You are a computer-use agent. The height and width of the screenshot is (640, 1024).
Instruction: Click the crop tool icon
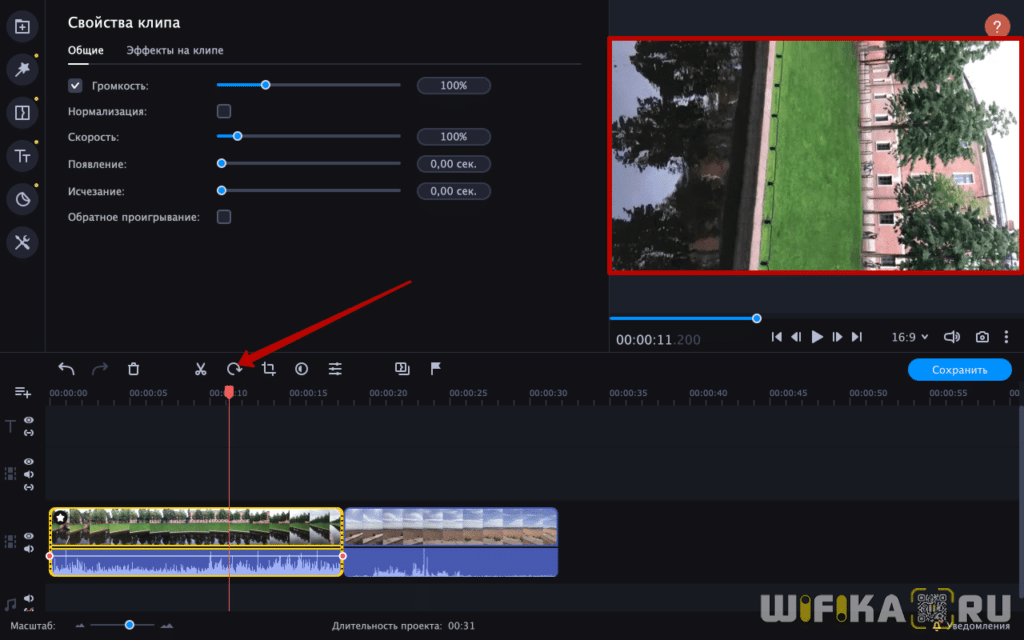click(x=268, y=369)
